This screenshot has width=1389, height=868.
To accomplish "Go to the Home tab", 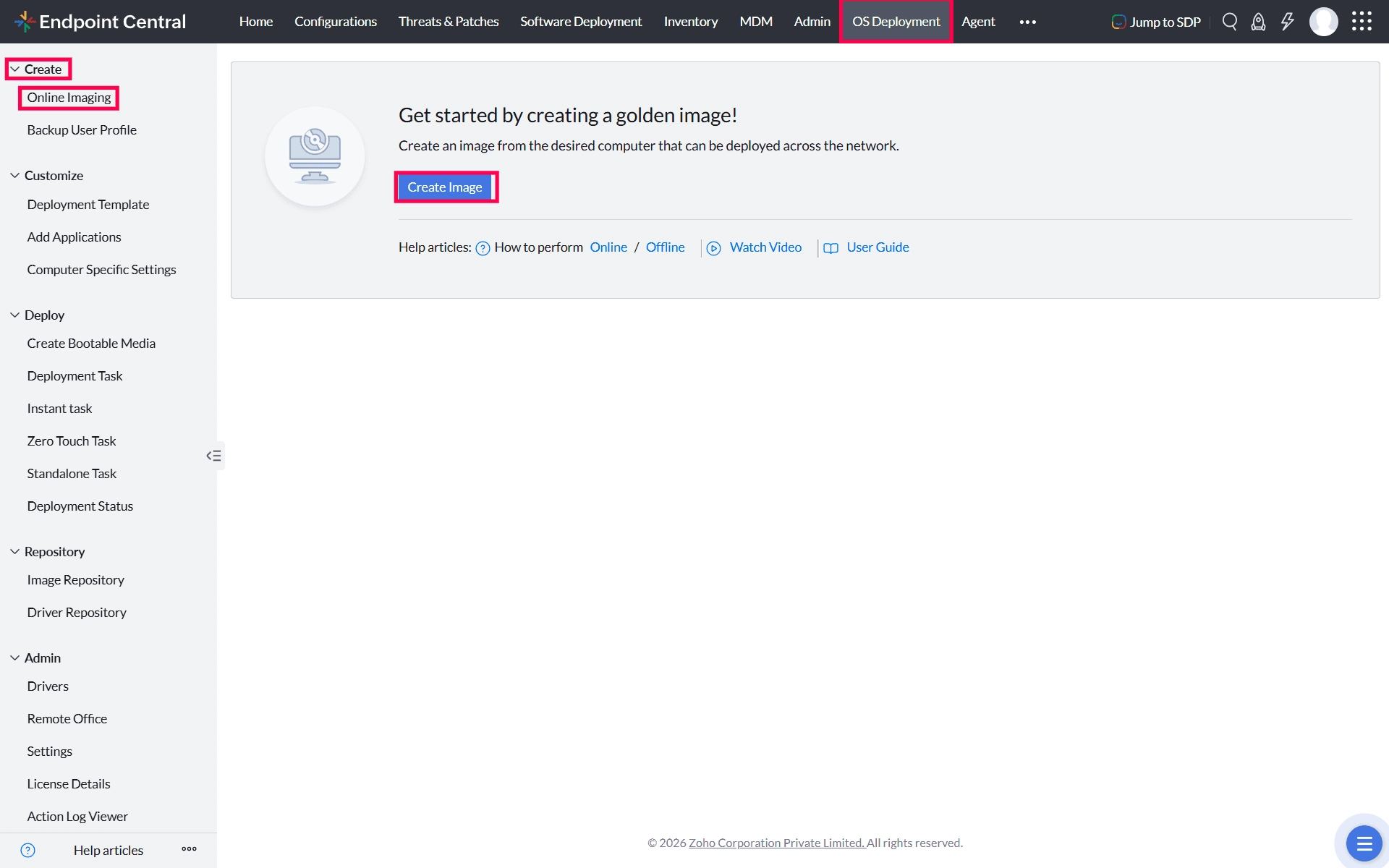I will tap(256, 22).
